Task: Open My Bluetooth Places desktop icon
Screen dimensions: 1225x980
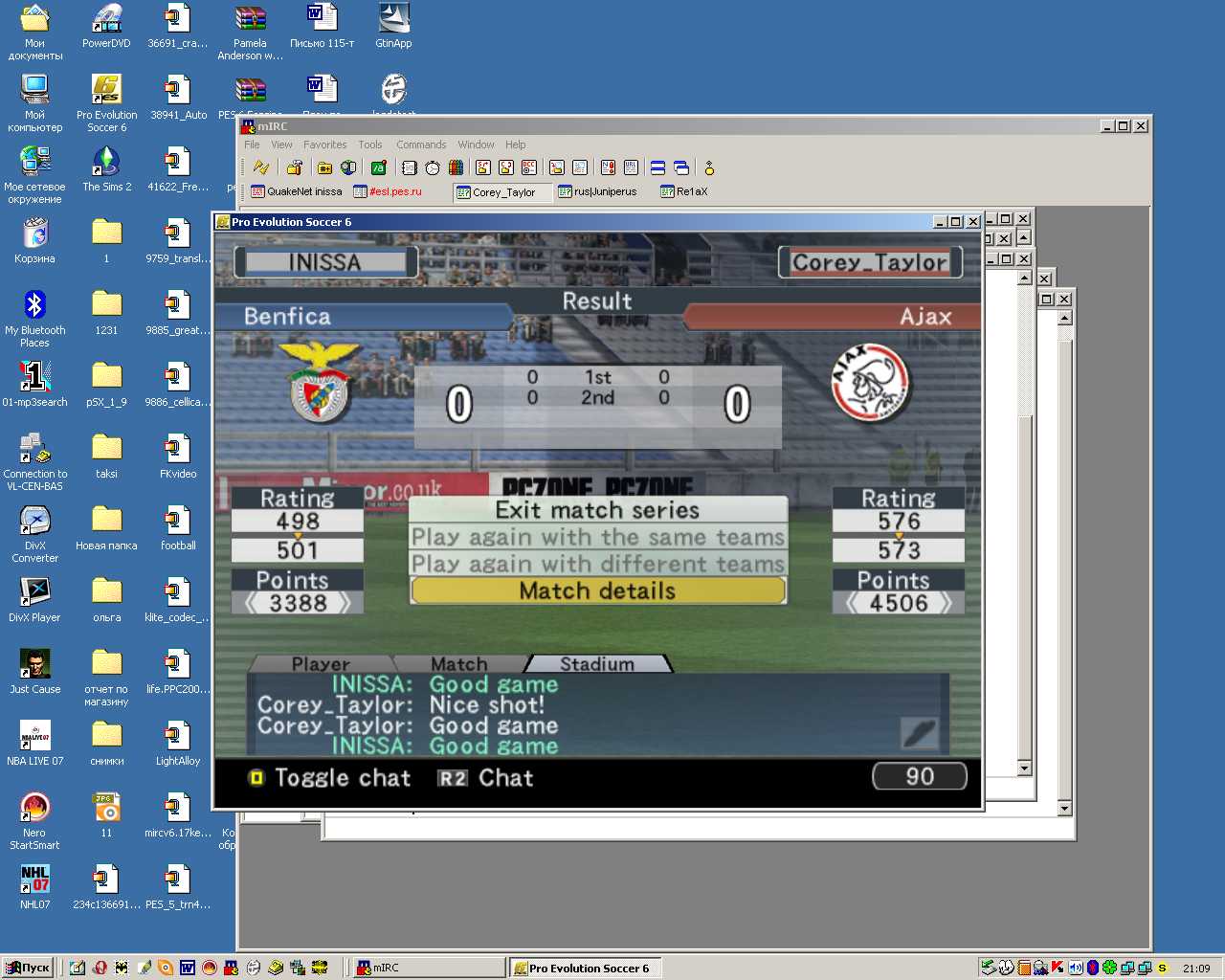Action: [x=34, y=319]
